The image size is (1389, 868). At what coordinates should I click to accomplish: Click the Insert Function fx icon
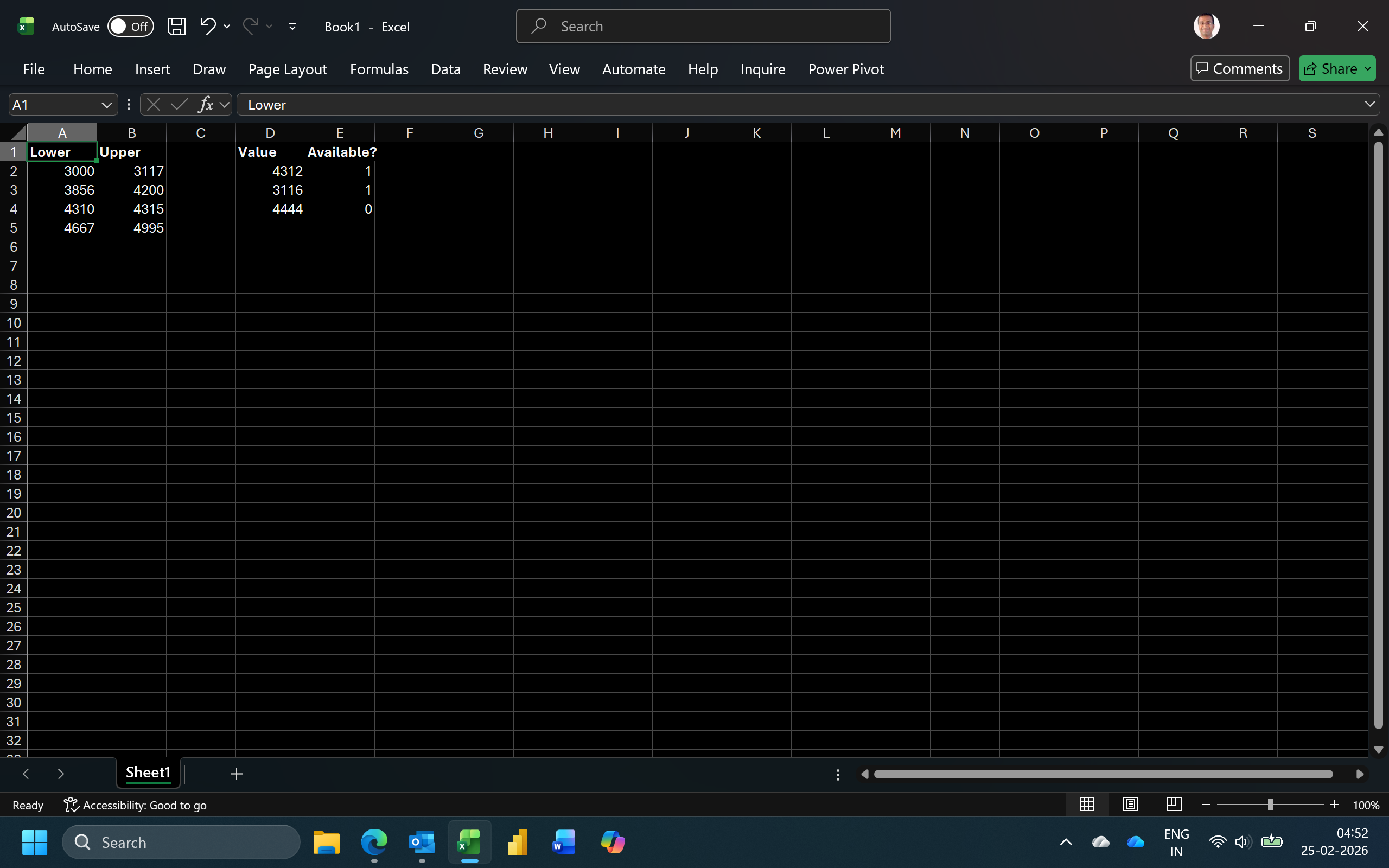[206, 105]
